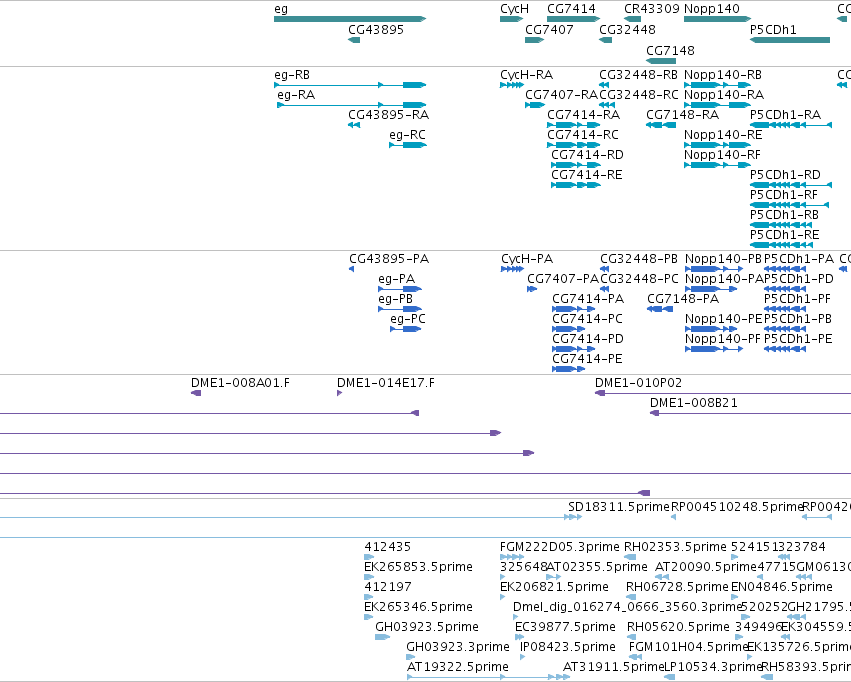
Task: Select transcript CG7407-RA
Action: pyautogui.click(x=535, y=105)
